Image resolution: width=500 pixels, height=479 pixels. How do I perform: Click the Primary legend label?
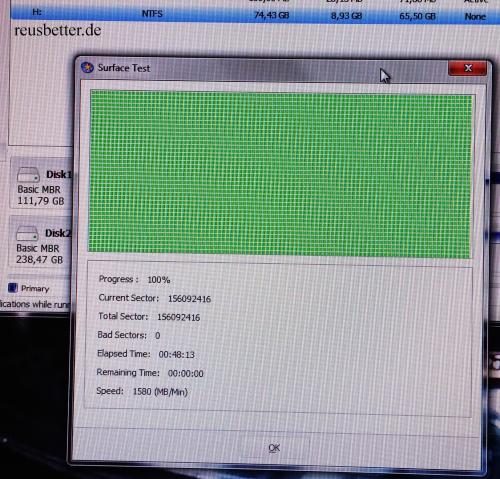[35, 289]
